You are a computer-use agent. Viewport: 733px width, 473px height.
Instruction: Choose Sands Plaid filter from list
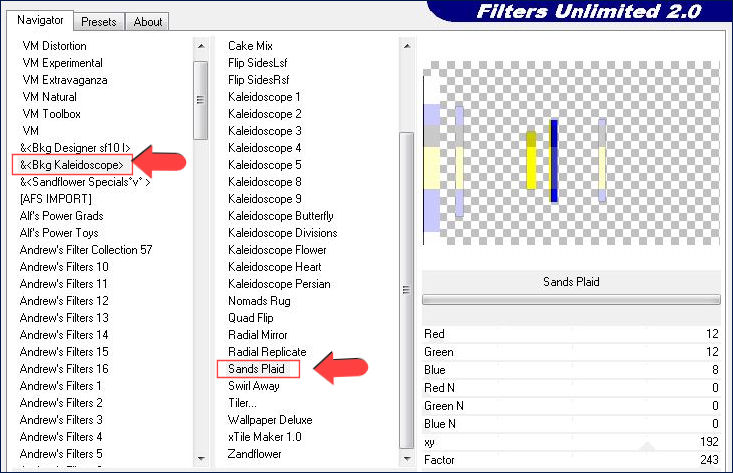pyautogui.click(x=256, y=369)
